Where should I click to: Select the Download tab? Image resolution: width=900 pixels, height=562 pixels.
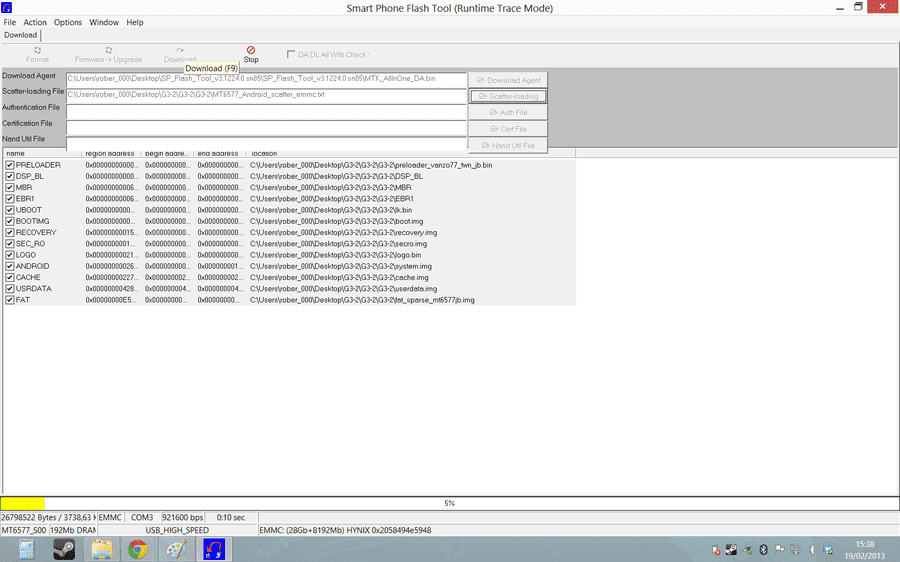pyautogui.click(x=21, y=35)
